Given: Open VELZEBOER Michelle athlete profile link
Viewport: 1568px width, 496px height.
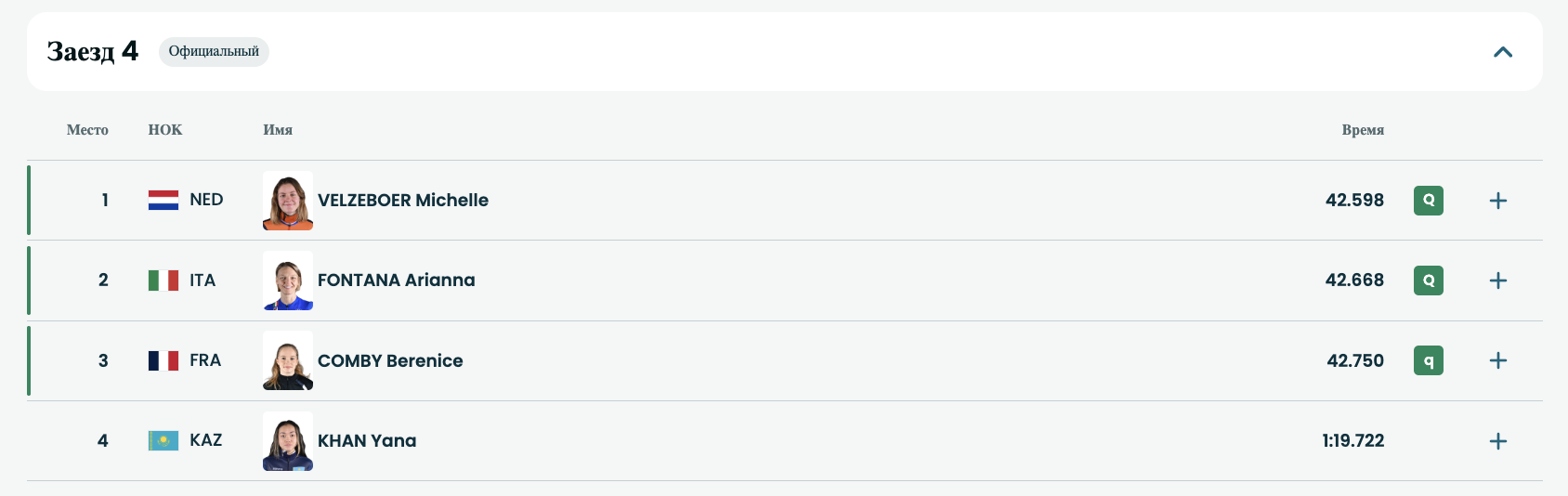Looking at the screenshot, I should [x=403, y=201].
